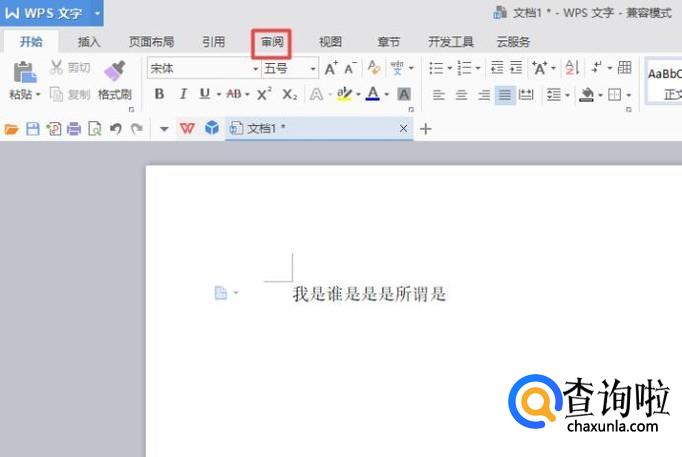Screen dimensions: 682x457
Task: Click the font color red A swatch
Action: [372, 94]
